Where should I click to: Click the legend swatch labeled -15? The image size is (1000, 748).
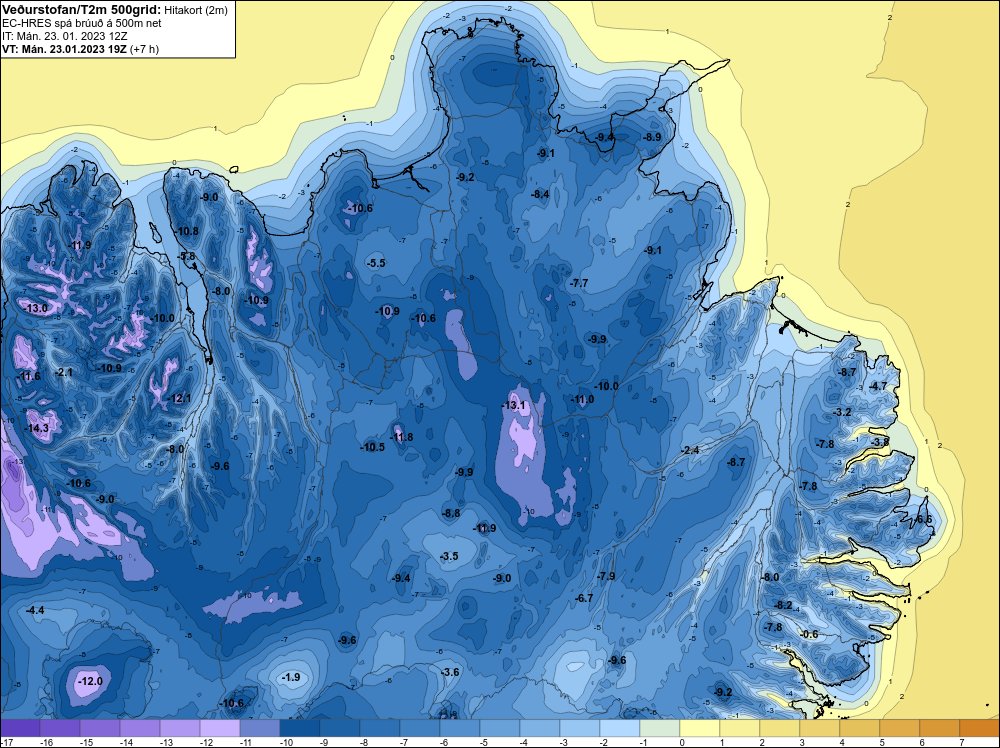[x=100, y=728]
